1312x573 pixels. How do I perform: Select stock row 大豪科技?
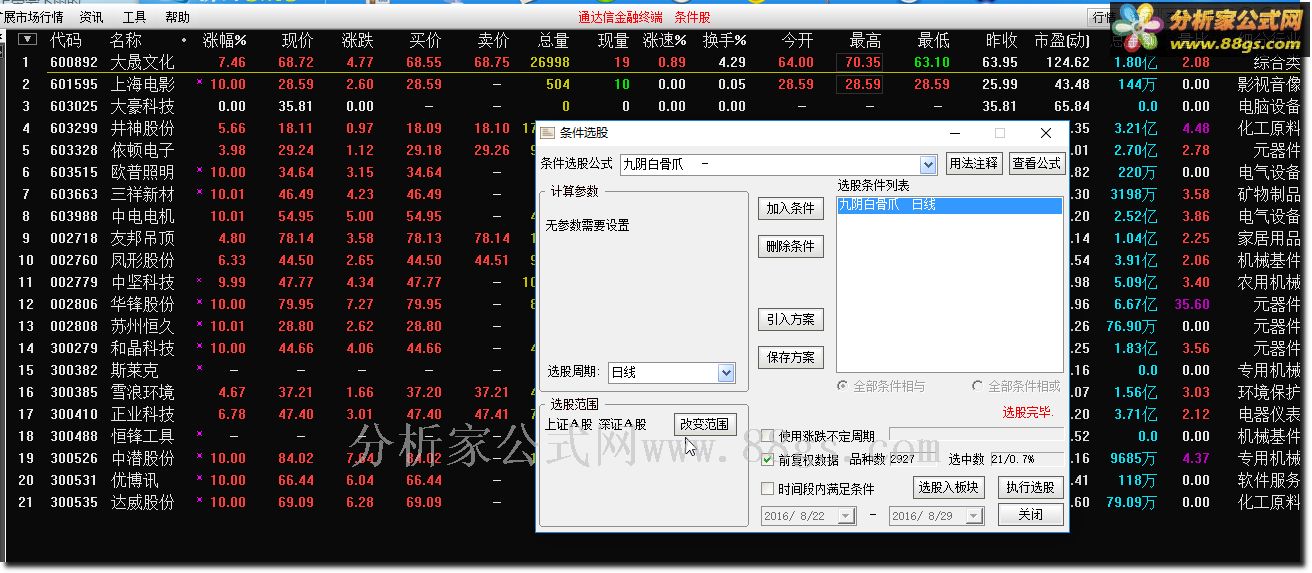pos(655,106)
